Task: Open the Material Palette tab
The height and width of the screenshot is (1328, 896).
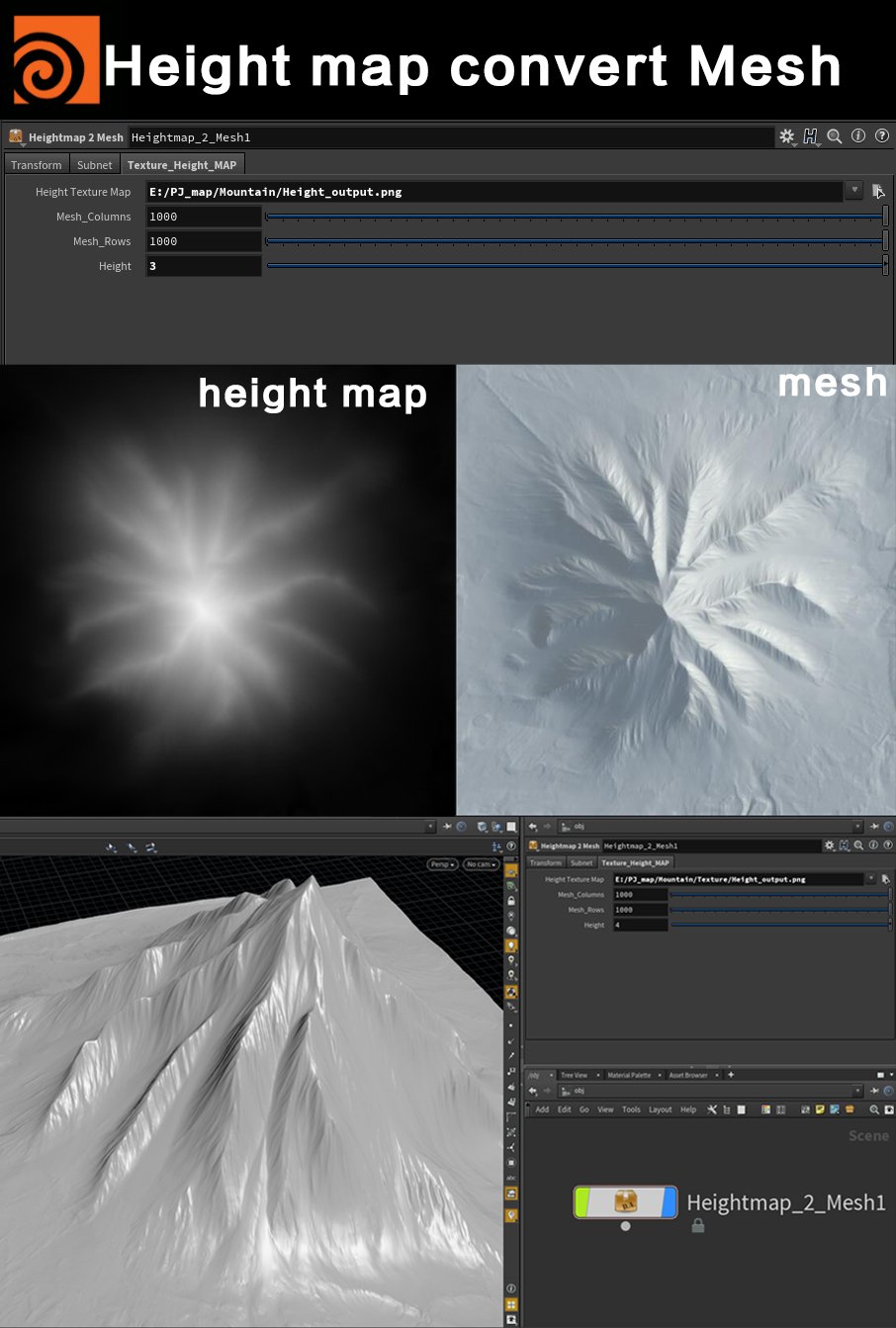Action: click(x=629, y=1075)
